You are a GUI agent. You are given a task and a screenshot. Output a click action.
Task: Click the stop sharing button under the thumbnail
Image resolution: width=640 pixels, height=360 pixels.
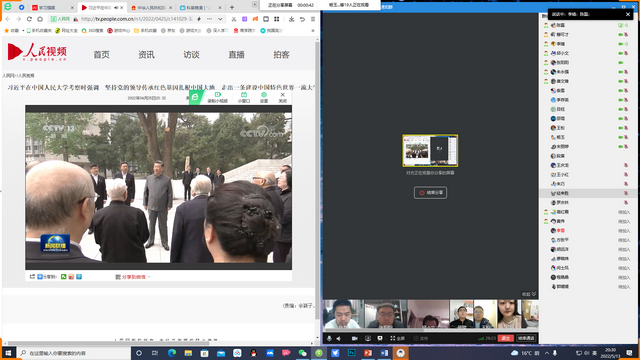point(430,193)
